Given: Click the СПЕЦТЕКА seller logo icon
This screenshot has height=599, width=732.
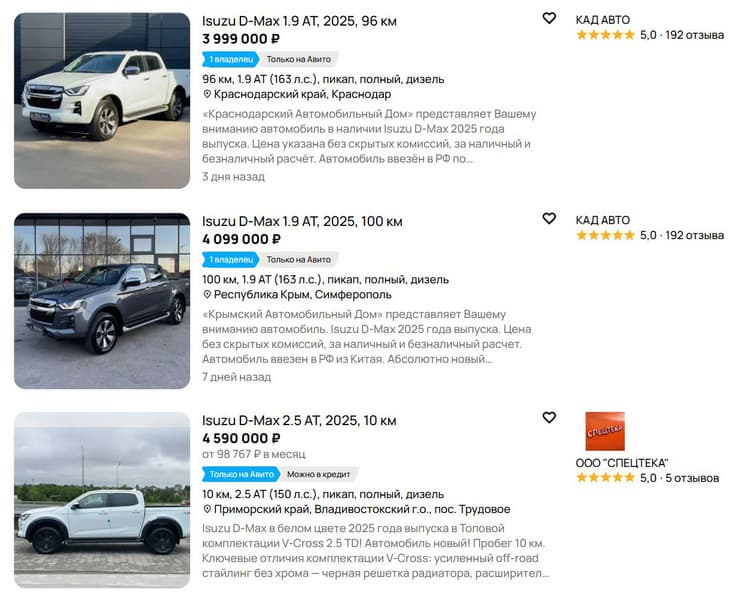Looking at the screenshot, I should coord(605,431).
